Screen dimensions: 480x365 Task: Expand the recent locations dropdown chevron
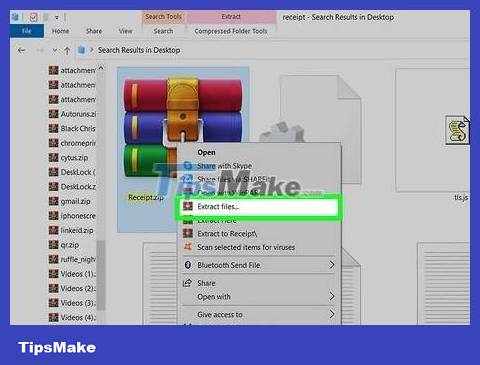click(x=54, y=50)
